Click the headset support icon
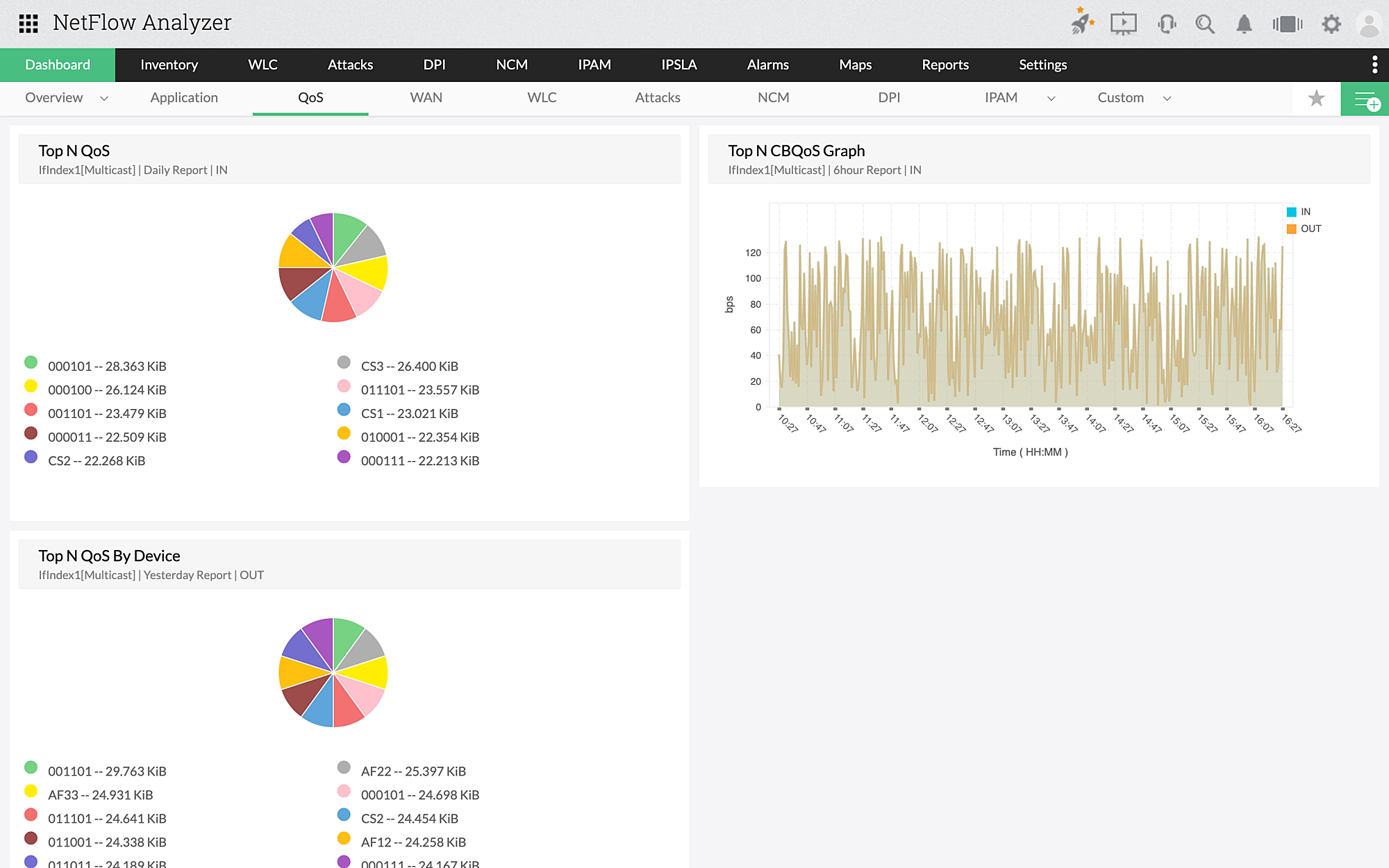This screenshot has height=868, width=1389. pyautogui.click(x=1167, y=24)
